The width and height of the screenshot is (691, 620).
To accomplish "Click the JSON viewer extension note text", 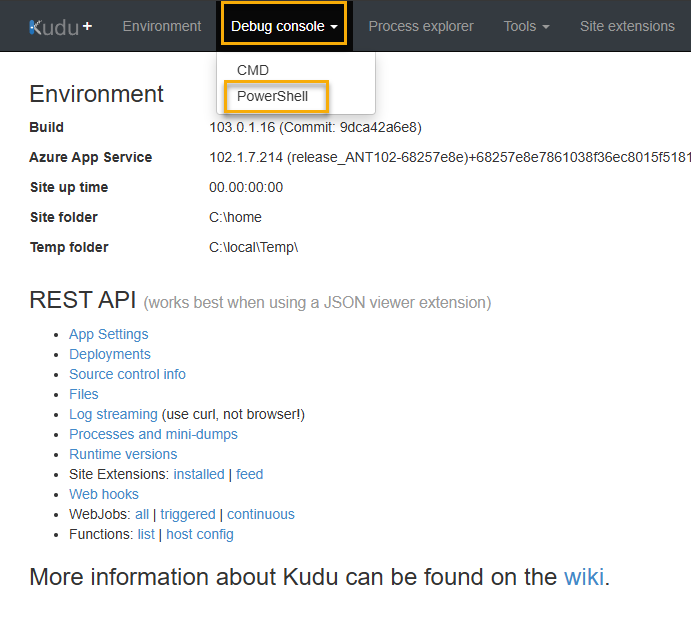I will 317,303.
